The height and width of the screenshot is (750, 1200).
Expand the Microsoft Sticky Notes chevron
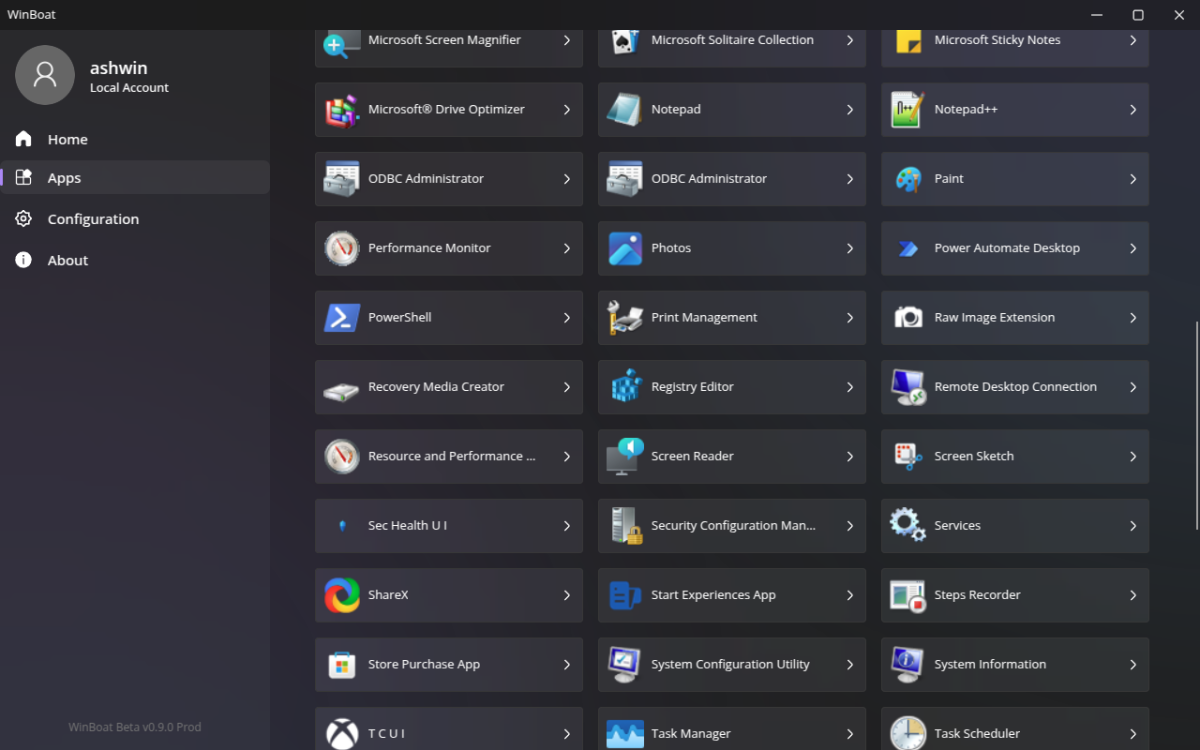(x=1133, y=40)
